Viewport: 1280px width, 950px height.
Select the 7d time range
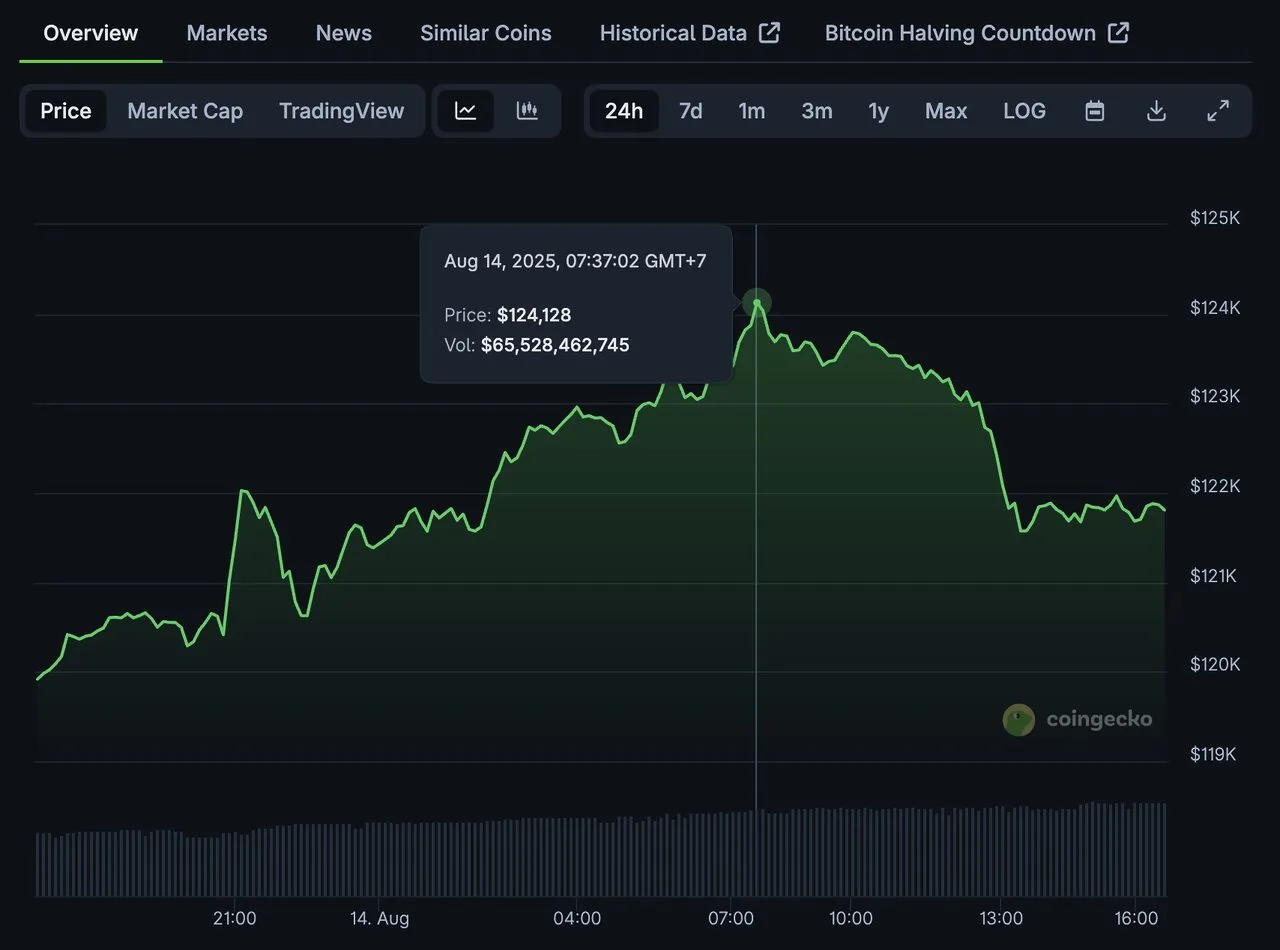tap(690, 111)
